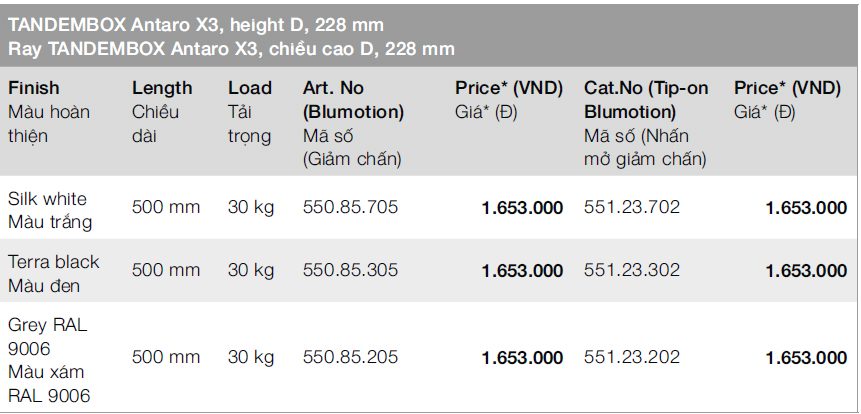This screenshot has height=414, width=861.
Task: Click the Vietnamese "Ray TANDEMBOX Antaro X3" subtitle
Action: (x=231, y=48)
